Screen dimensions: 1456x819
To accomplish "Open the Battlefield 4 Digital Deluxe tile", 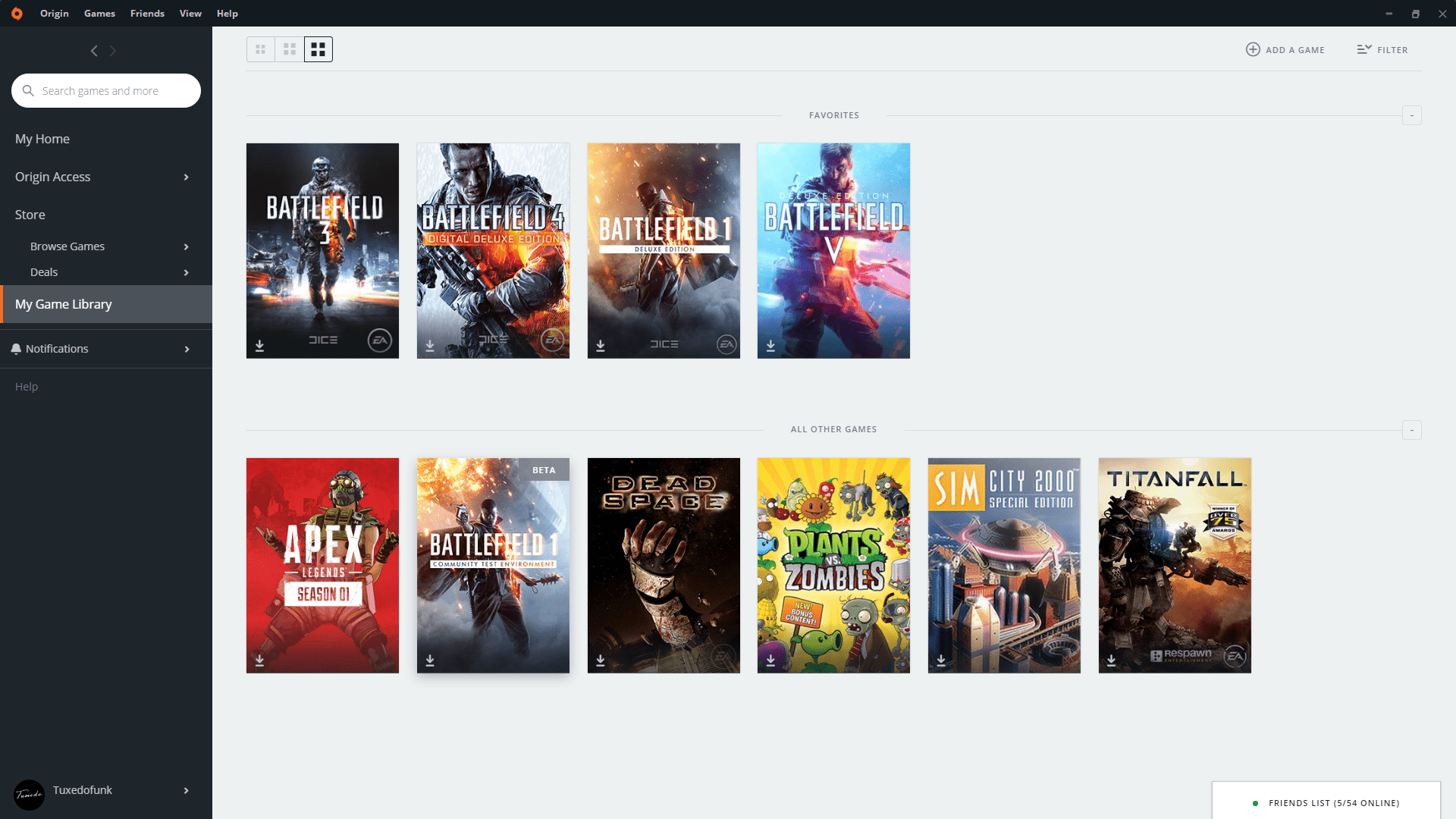I will pos(493,251).
